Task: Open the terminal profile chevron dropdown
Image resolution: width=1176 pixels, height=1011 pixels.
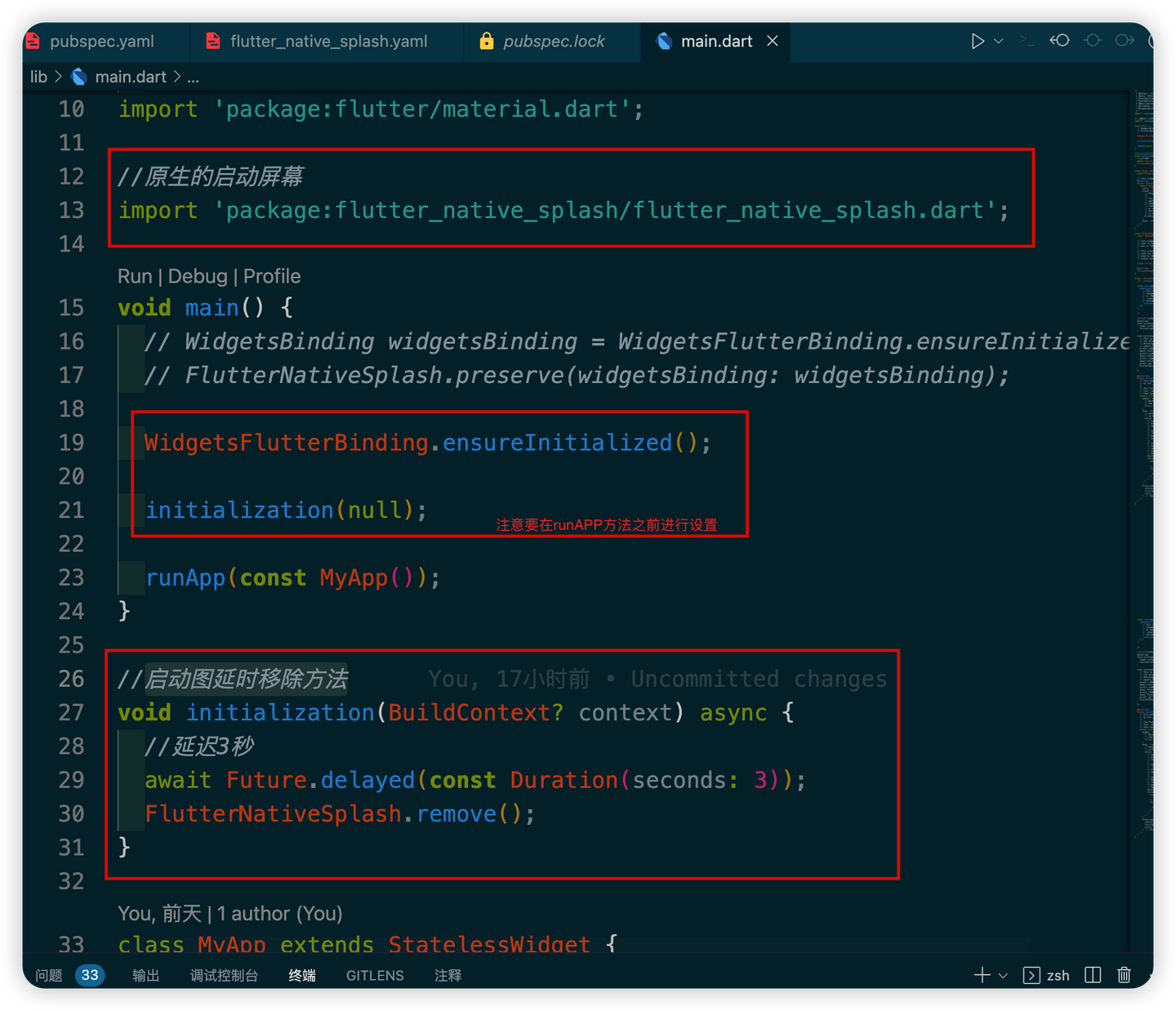Action: 1002,975
